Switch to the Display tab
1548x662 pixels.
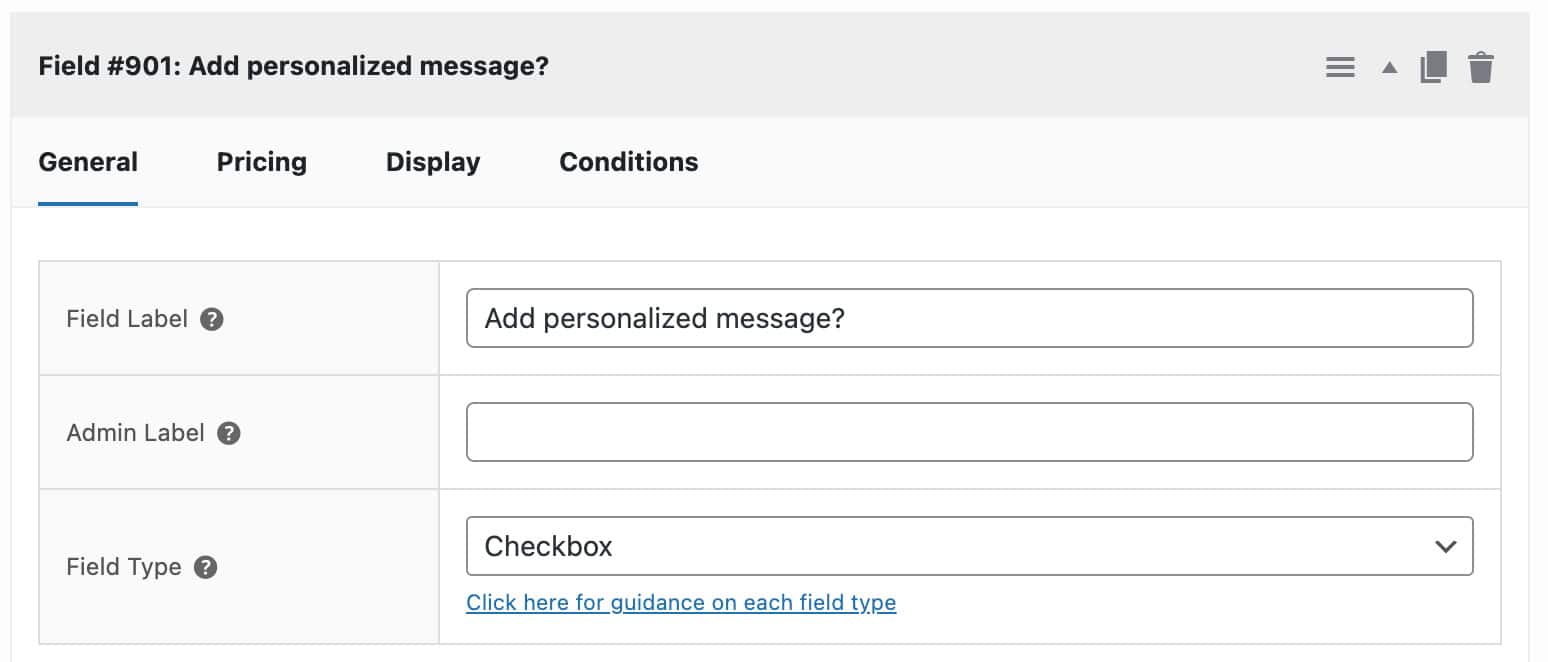[x=432, y=162]
